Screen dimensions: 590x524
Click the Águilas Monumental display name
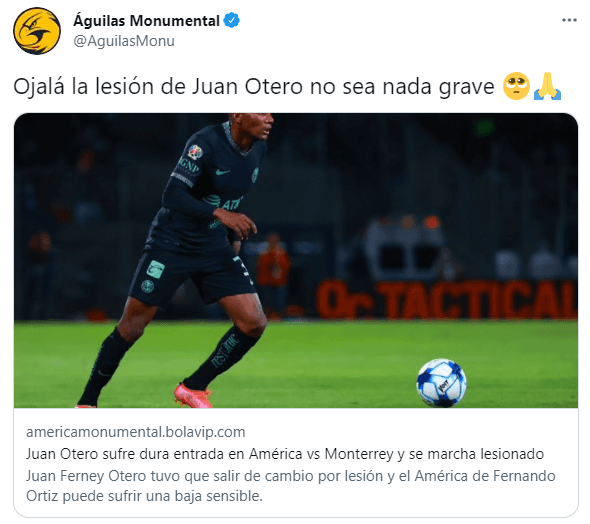click(x=146, y=21)
